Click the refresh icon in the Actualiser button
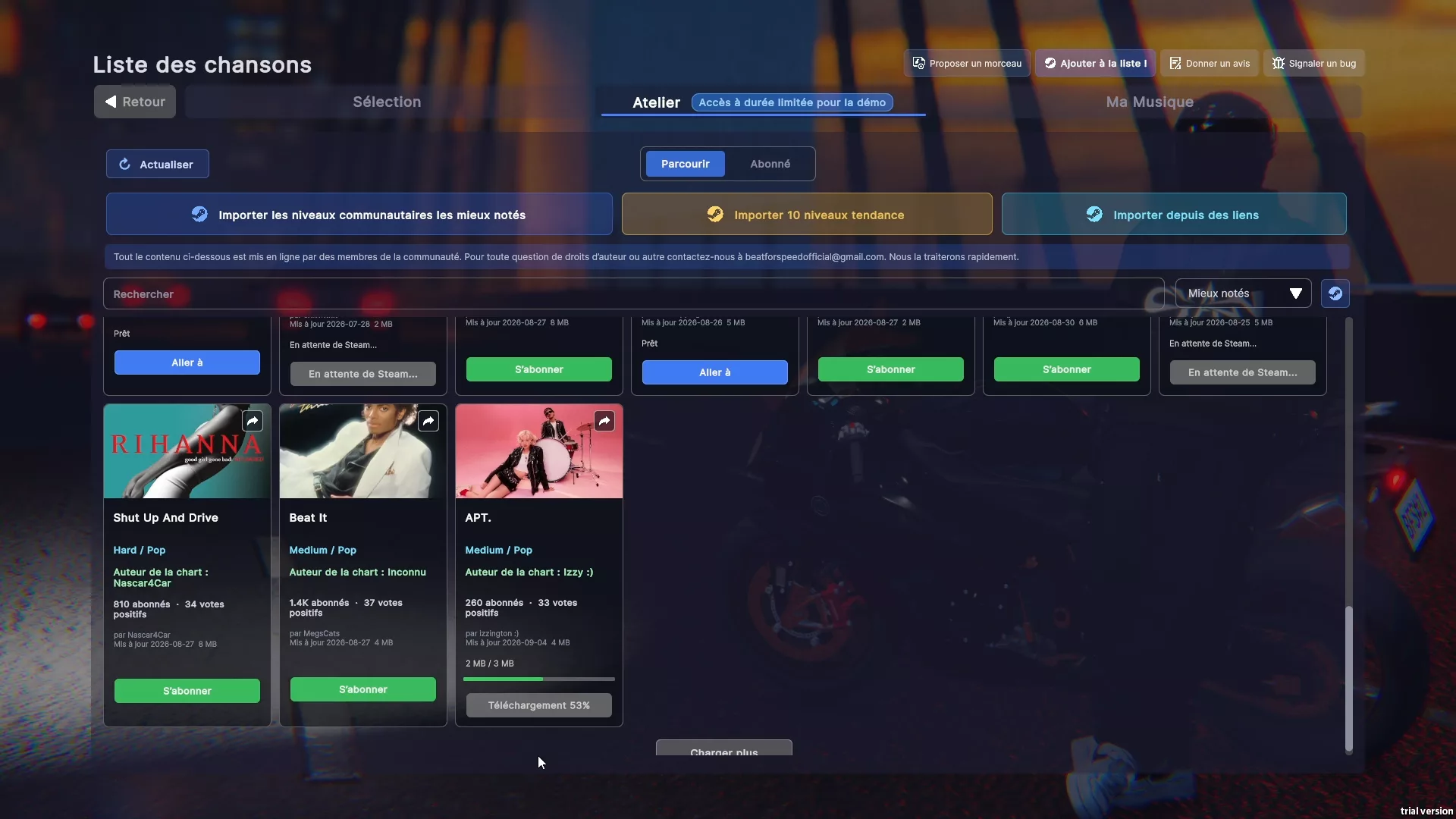1456x819 pixels. pos(125,164)
